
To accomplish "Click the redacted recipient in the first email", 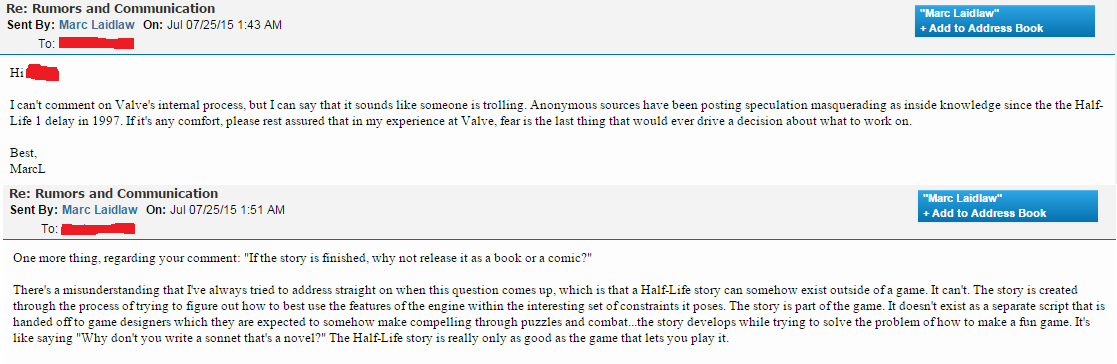I will (96, 43).
